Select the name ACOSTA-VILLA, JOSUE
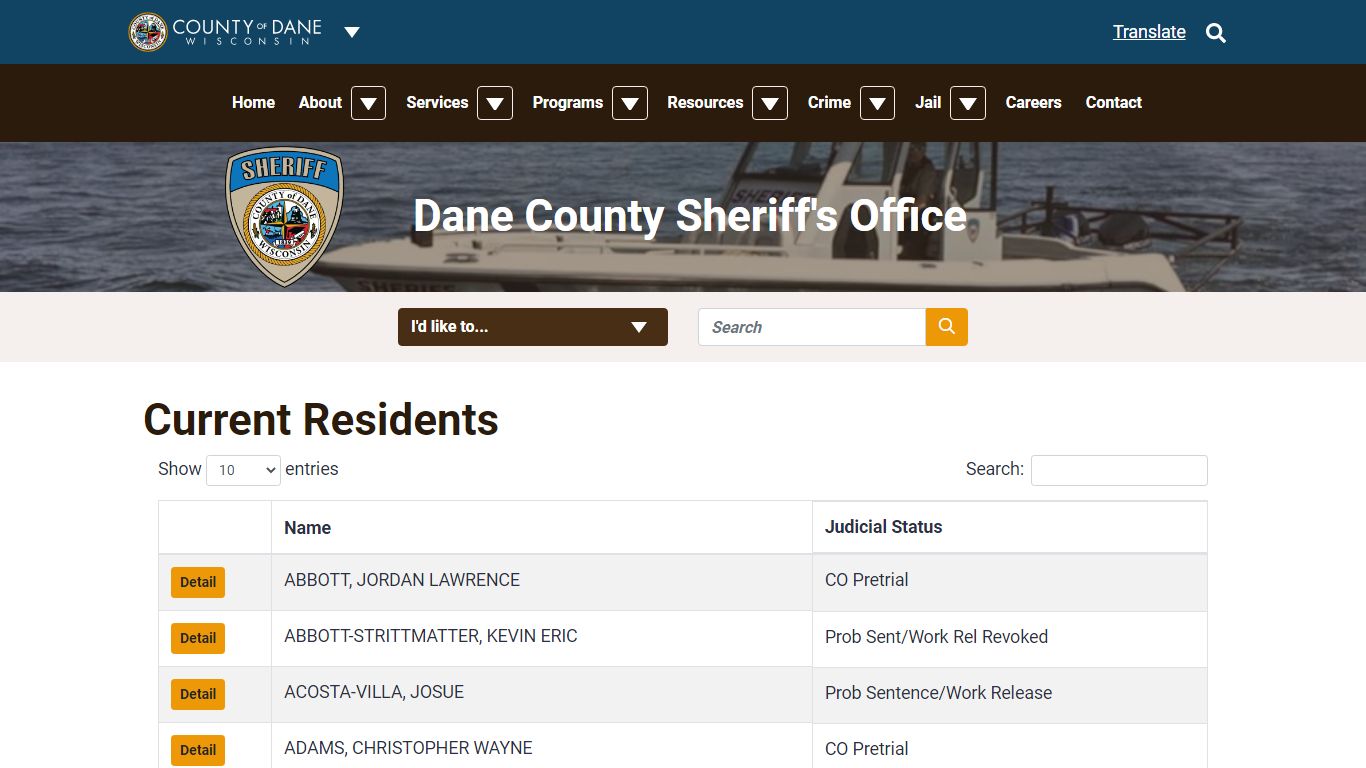 pos(374,692)
